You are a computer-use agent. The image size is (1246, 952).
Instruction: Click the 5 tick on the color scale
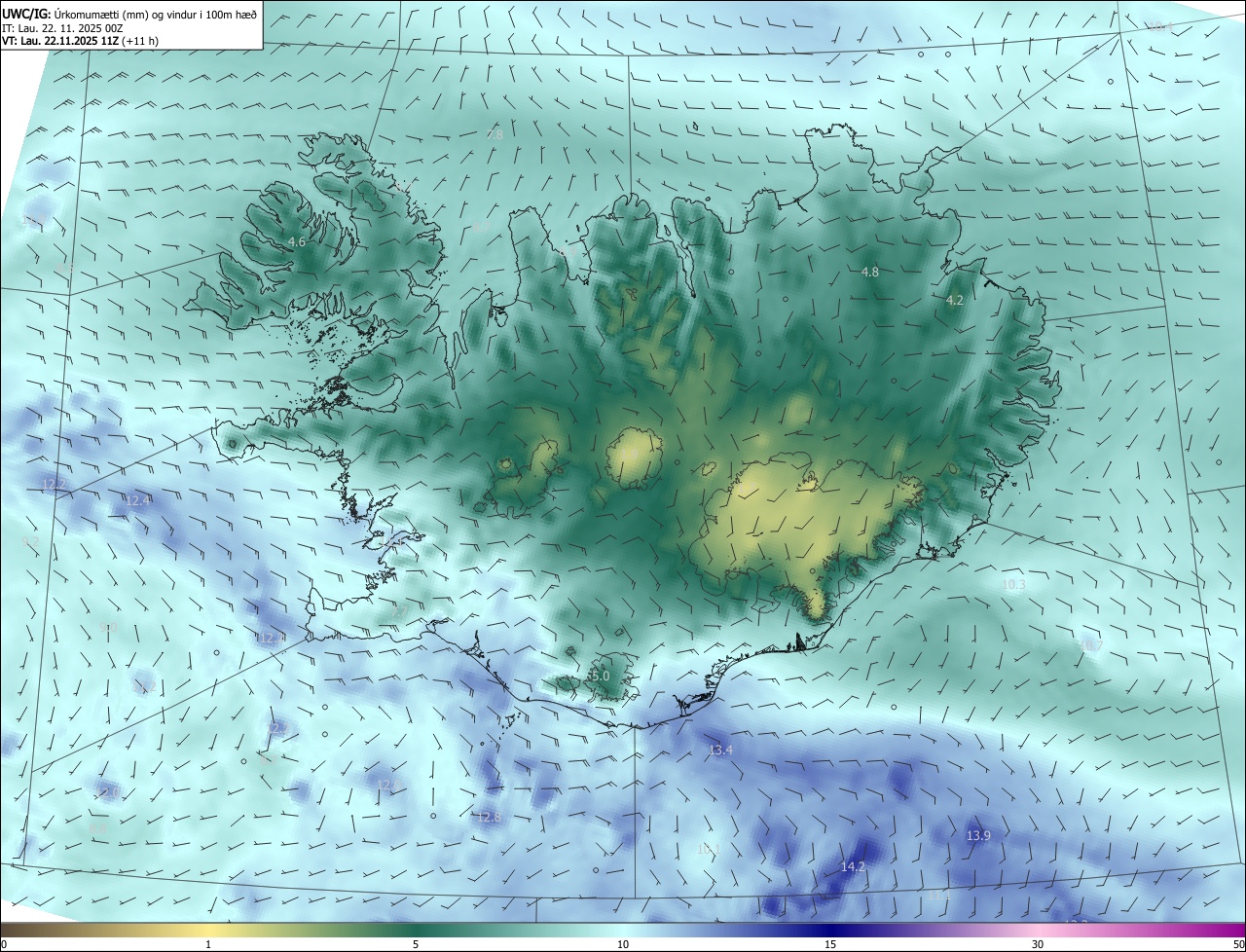(x=416, y=945)
